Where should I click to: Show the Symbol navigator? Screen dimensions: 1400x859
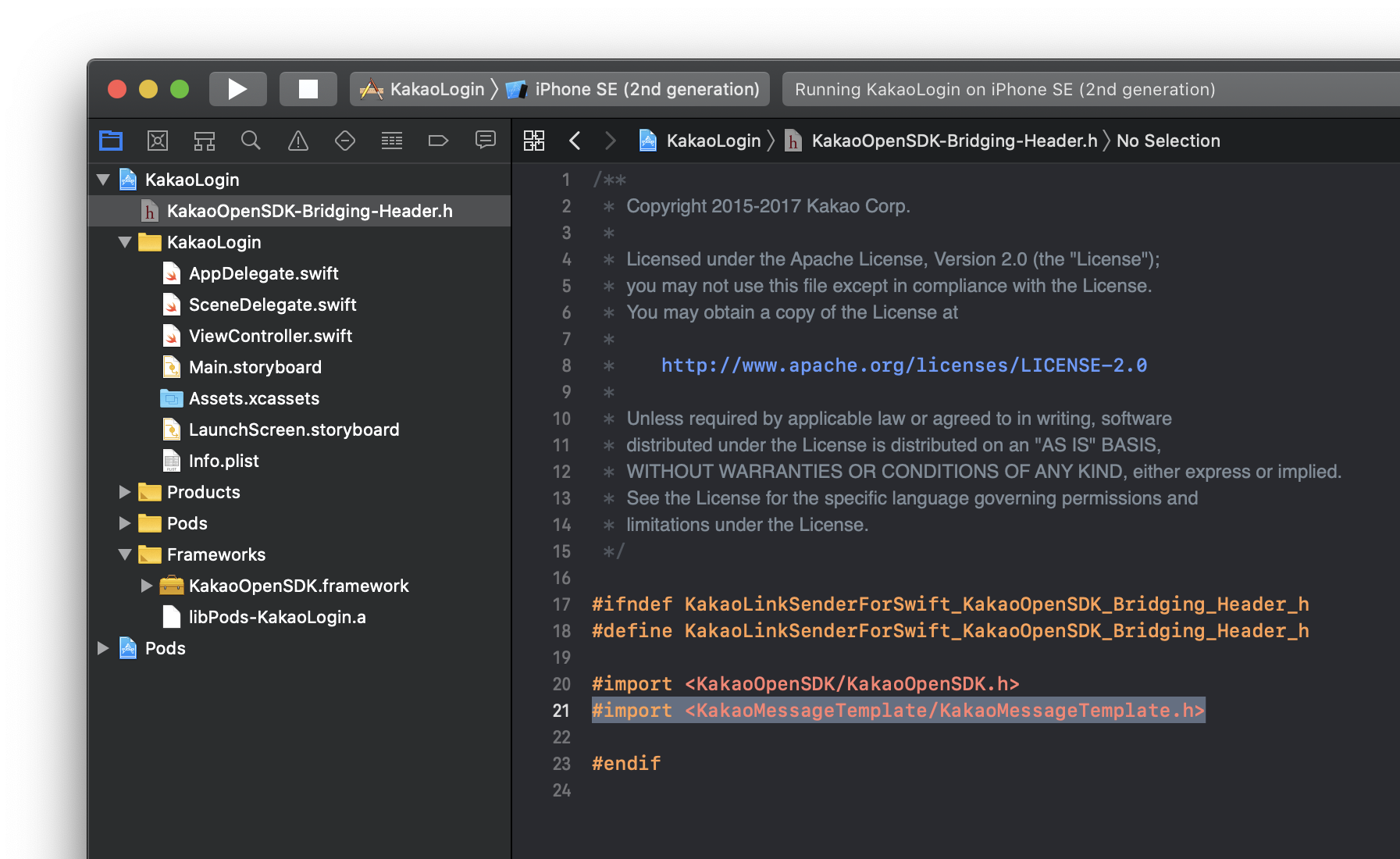point(205,141)
